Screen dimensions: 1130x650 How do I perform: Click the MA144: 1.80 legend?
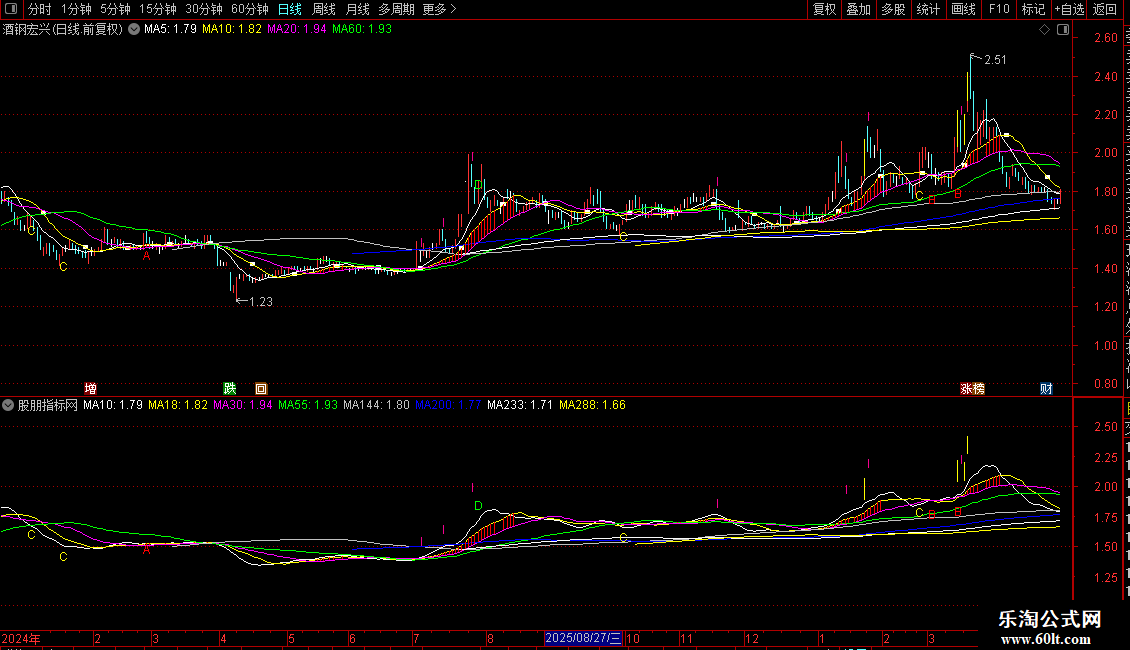click(376, 405)
